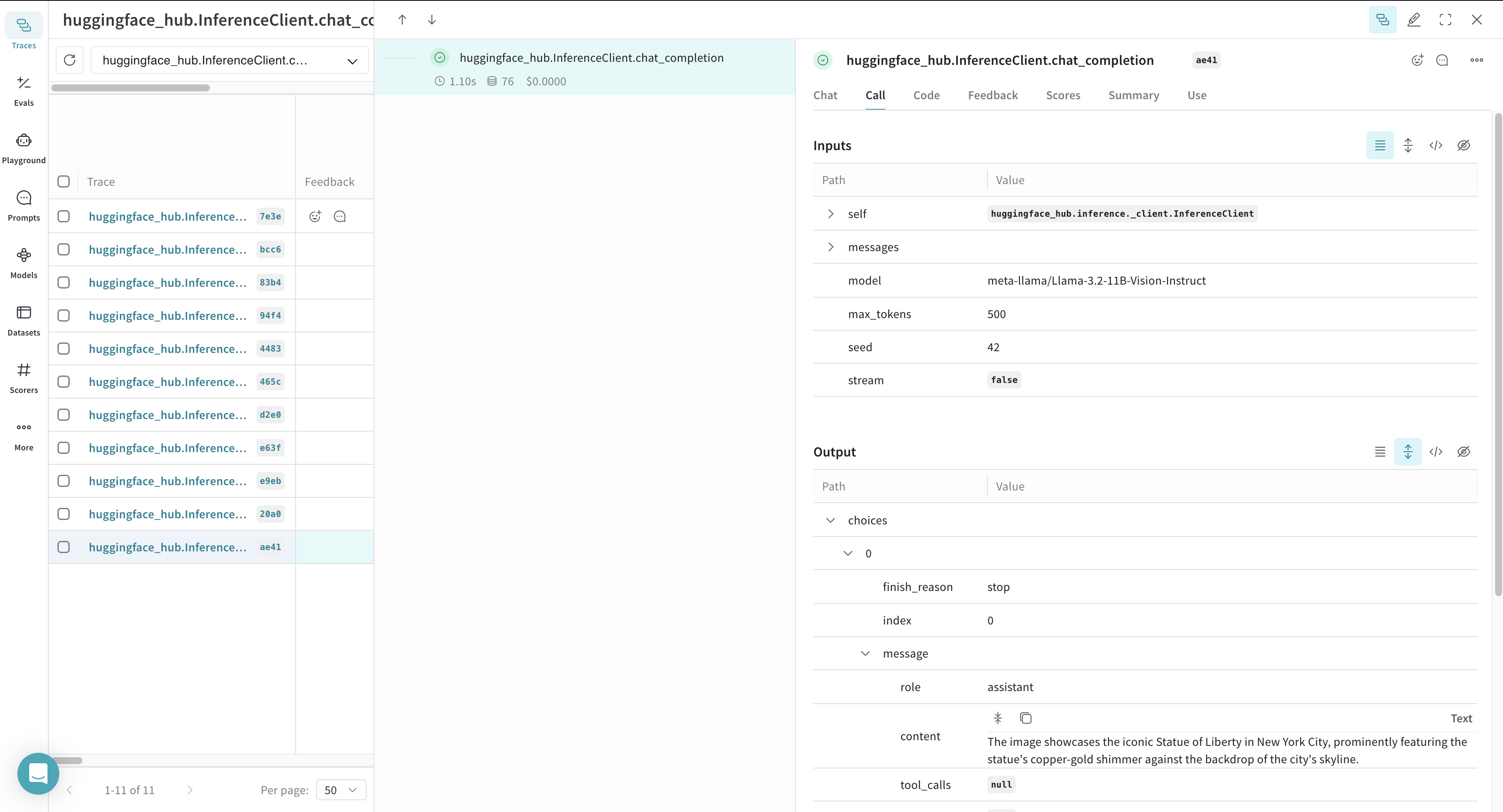Select all traces with header checkbox
Screen dimensions: 1503x812
click(x=64, y=181)
